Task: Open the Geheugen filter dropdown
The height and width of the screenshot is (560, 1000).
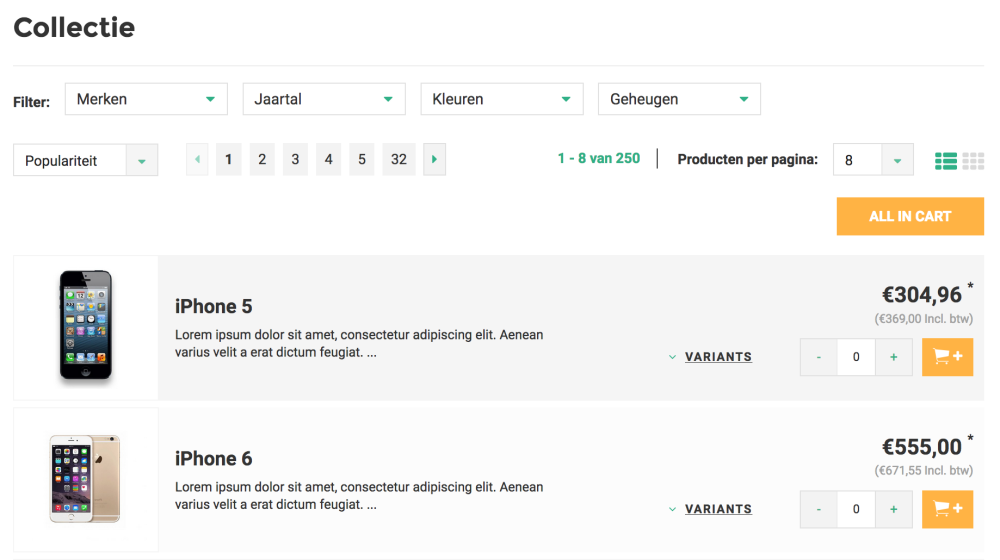Action: [679, 99]
